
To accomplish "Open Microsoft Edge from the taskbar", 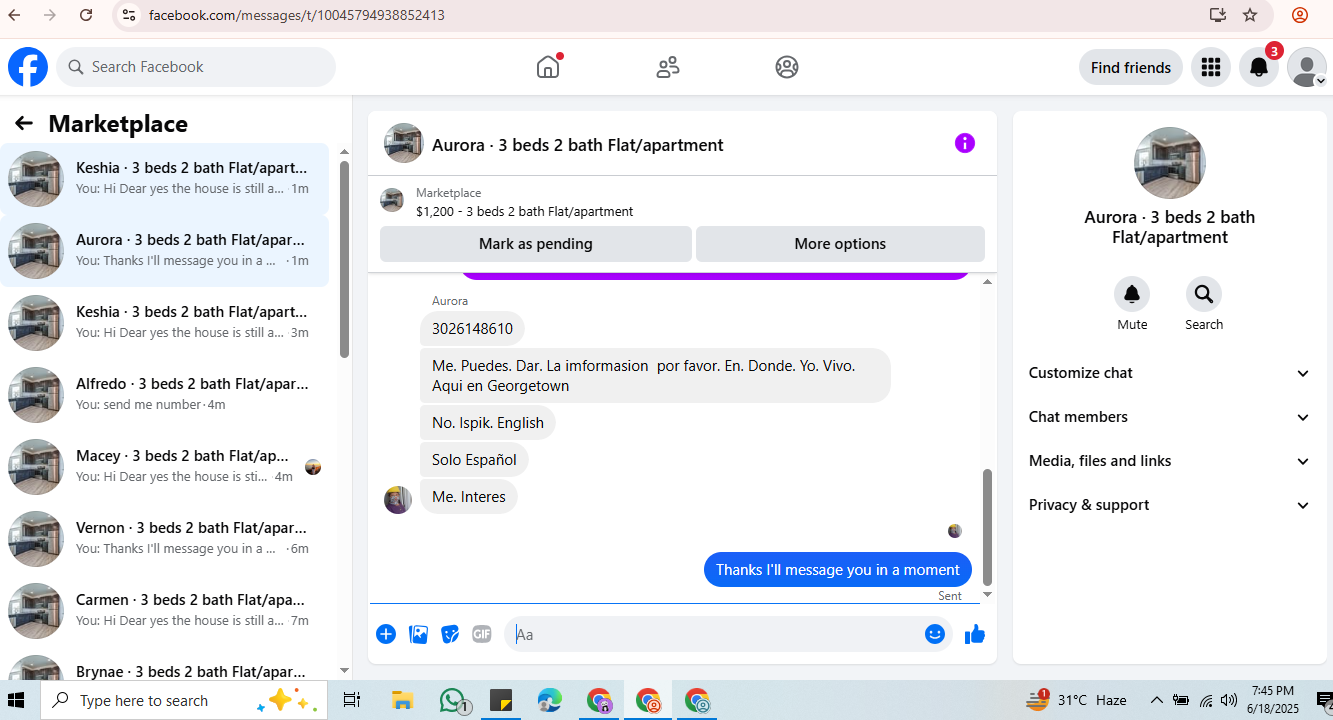I will (550, 700).
